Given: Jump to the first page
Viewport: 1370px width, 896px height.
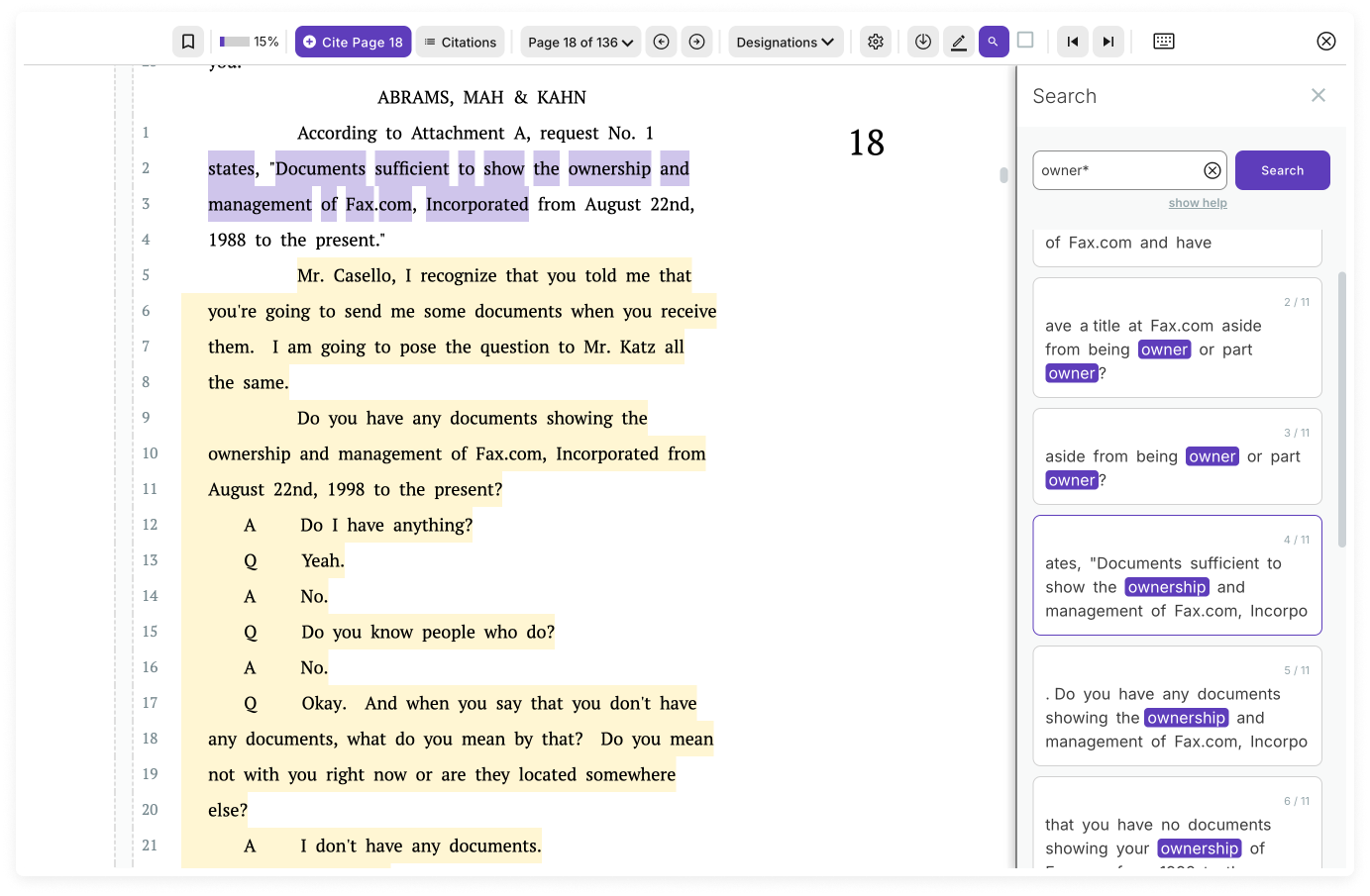Looking at the screenshot, I should click(x=1073, y=41).
